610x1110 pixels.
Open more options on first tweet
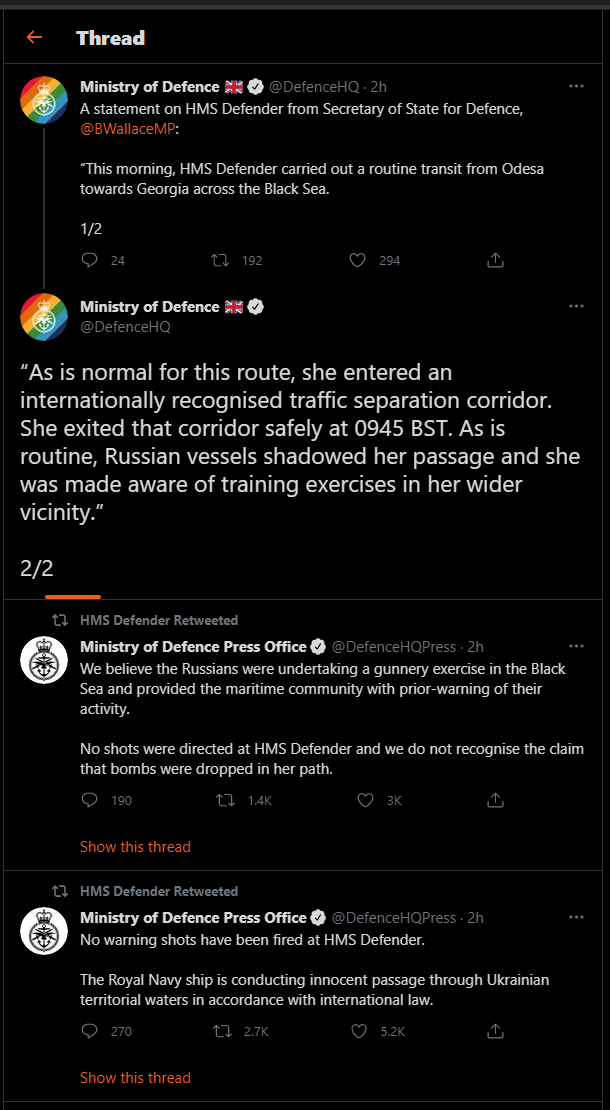[577, 86]
